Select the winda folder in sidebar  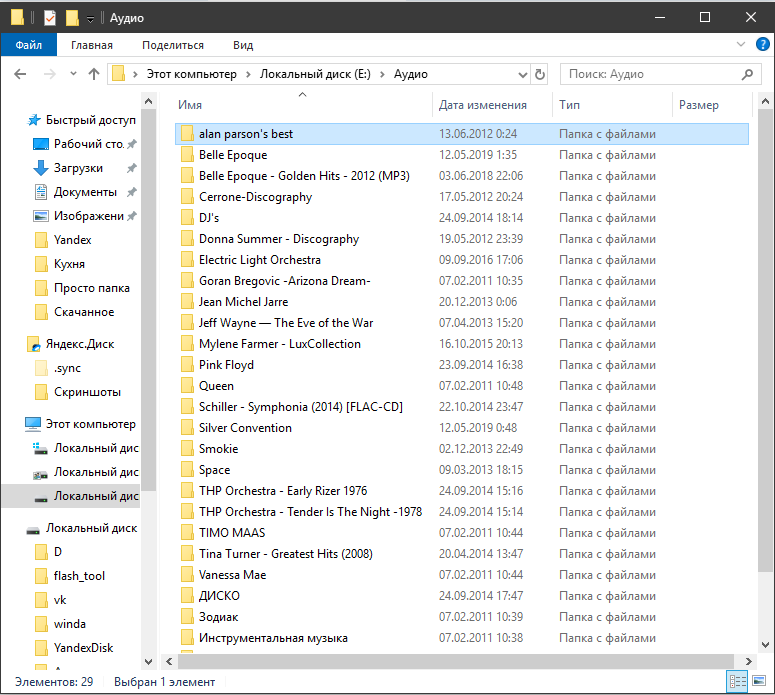click(x=70, y=624)
